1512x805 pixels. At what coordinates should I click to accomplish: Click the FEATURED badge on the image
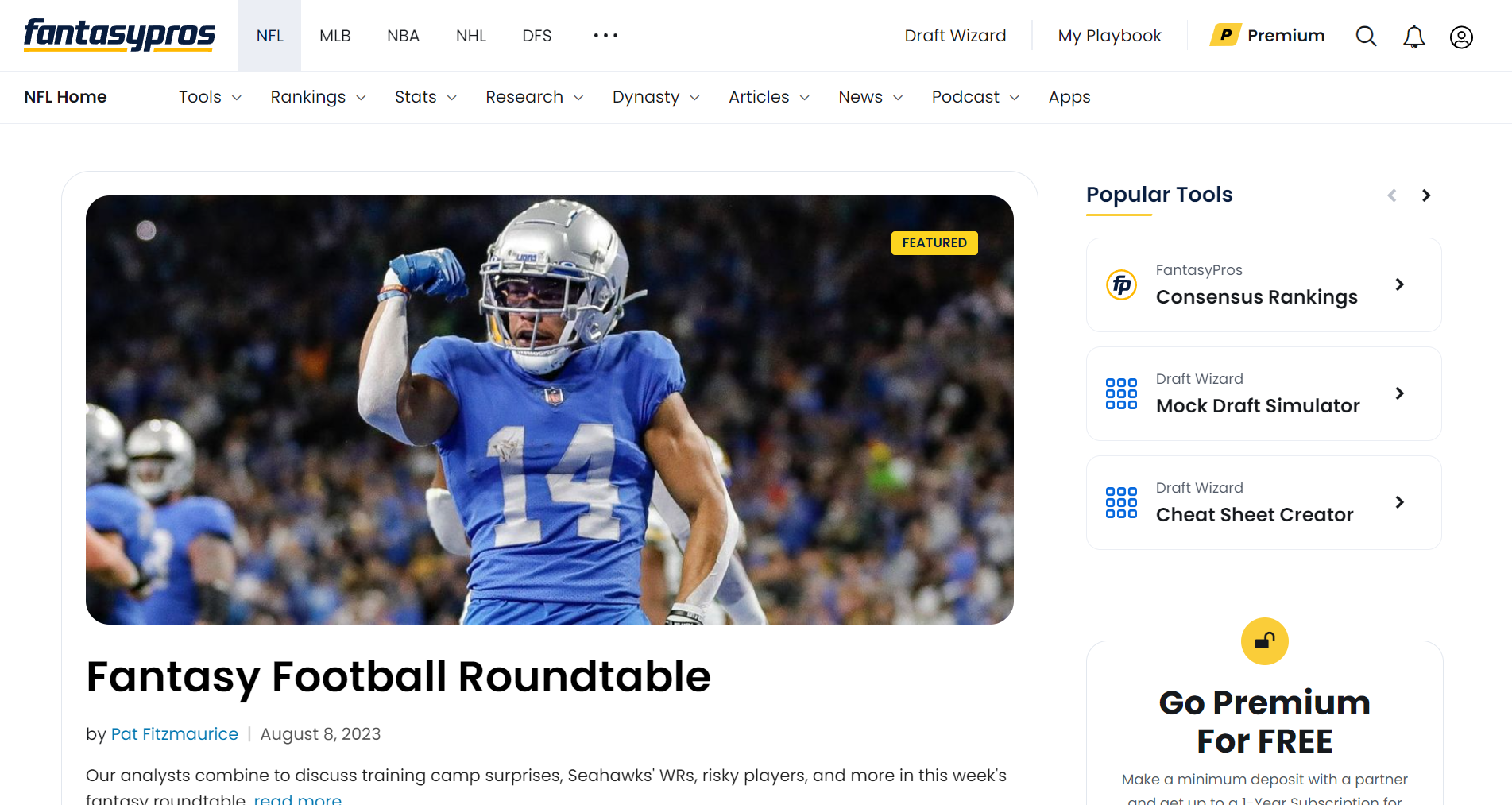point(934,243)
